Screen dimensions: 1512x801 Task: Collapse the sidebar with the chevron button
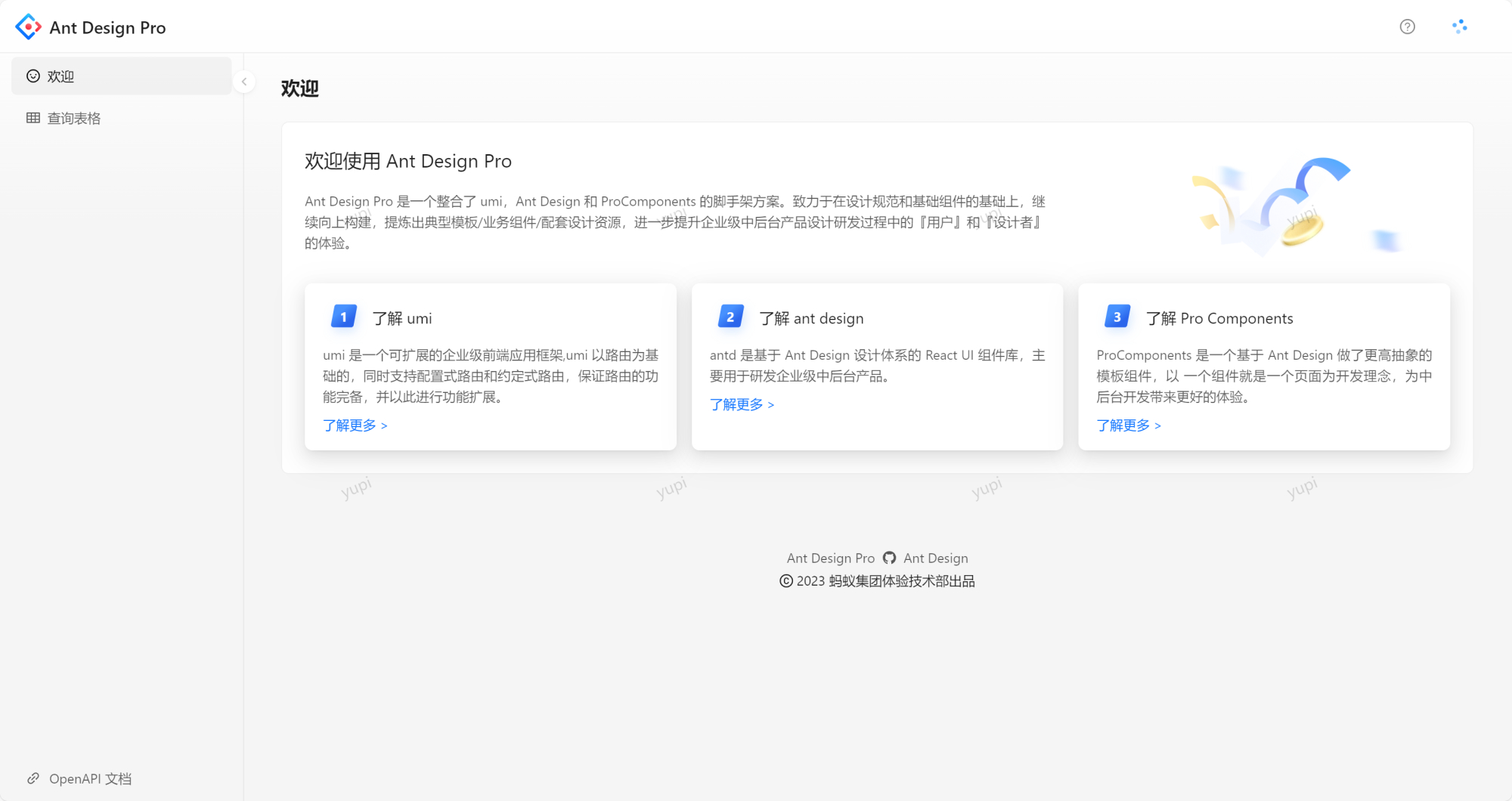(x=244, y=82)
